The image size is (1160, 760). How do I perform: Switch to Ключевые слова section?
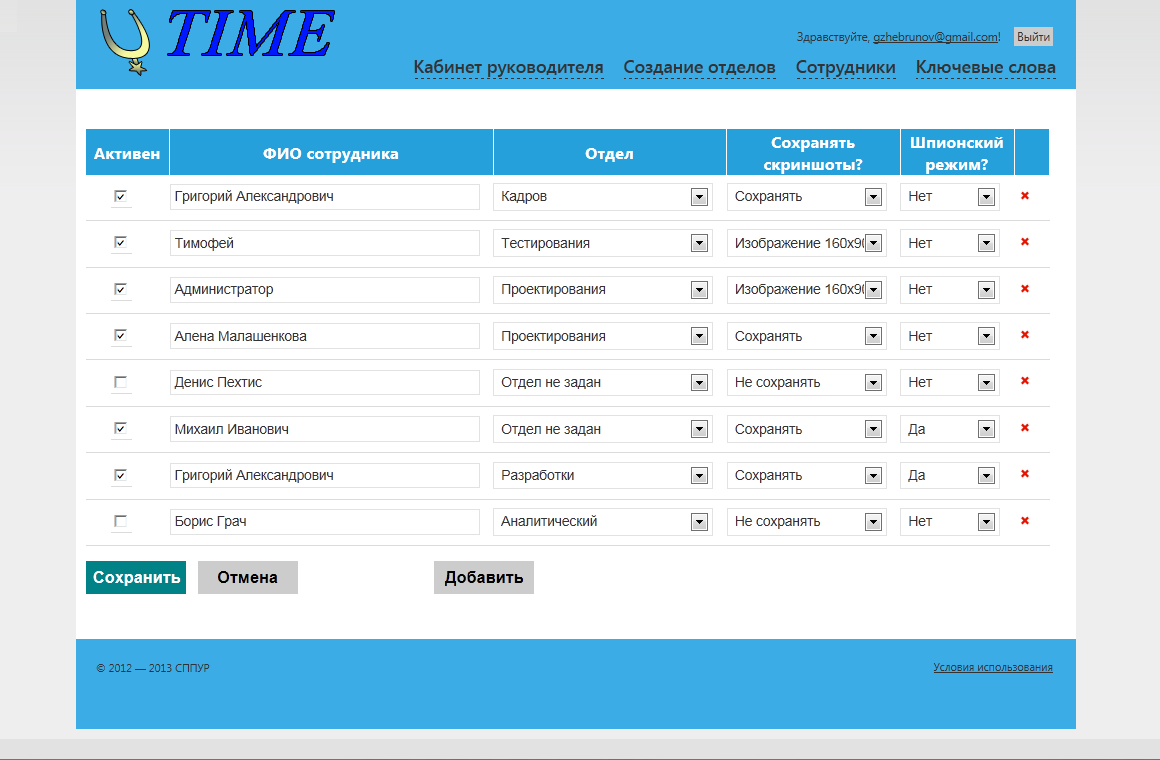tap(985, 68)
